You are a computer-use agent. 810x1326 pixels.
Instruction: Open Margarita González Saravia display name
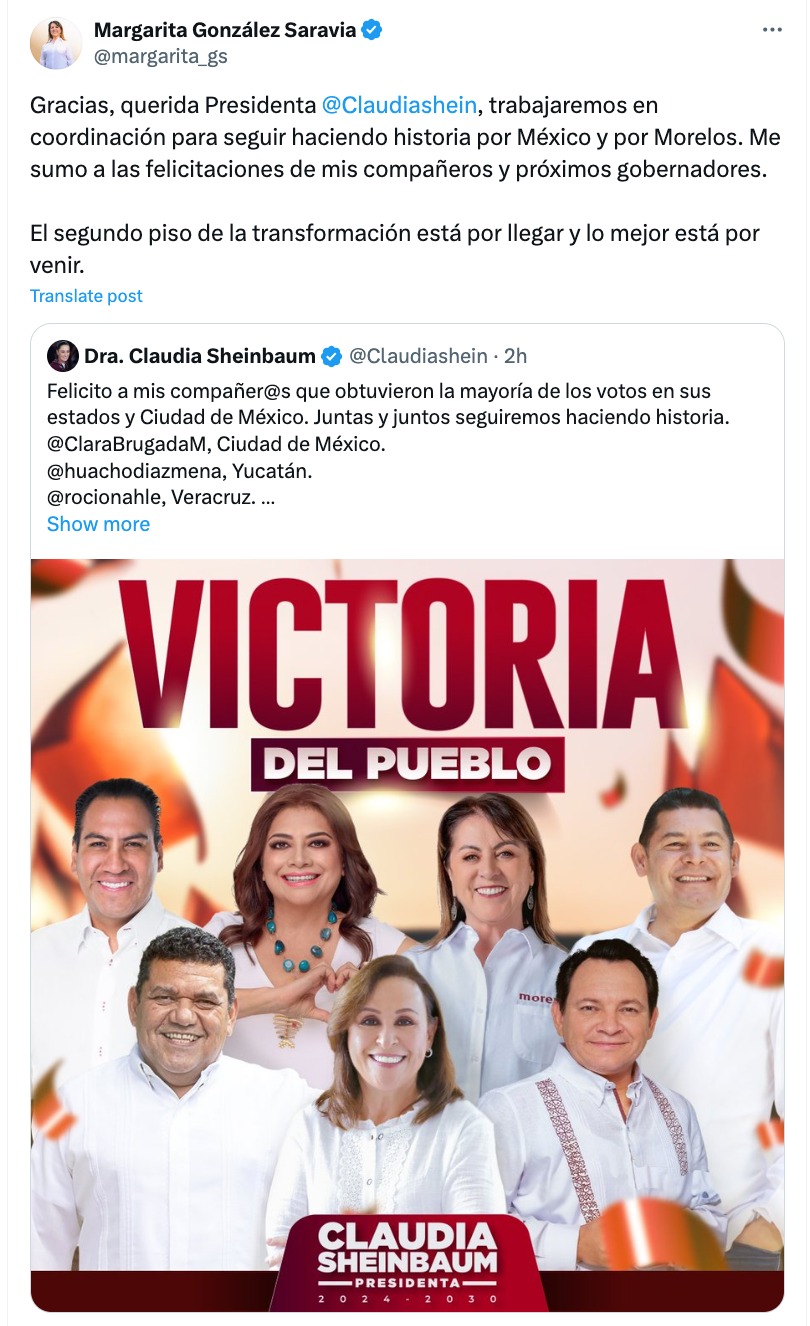pyautogui.click(x=225, y=30)
